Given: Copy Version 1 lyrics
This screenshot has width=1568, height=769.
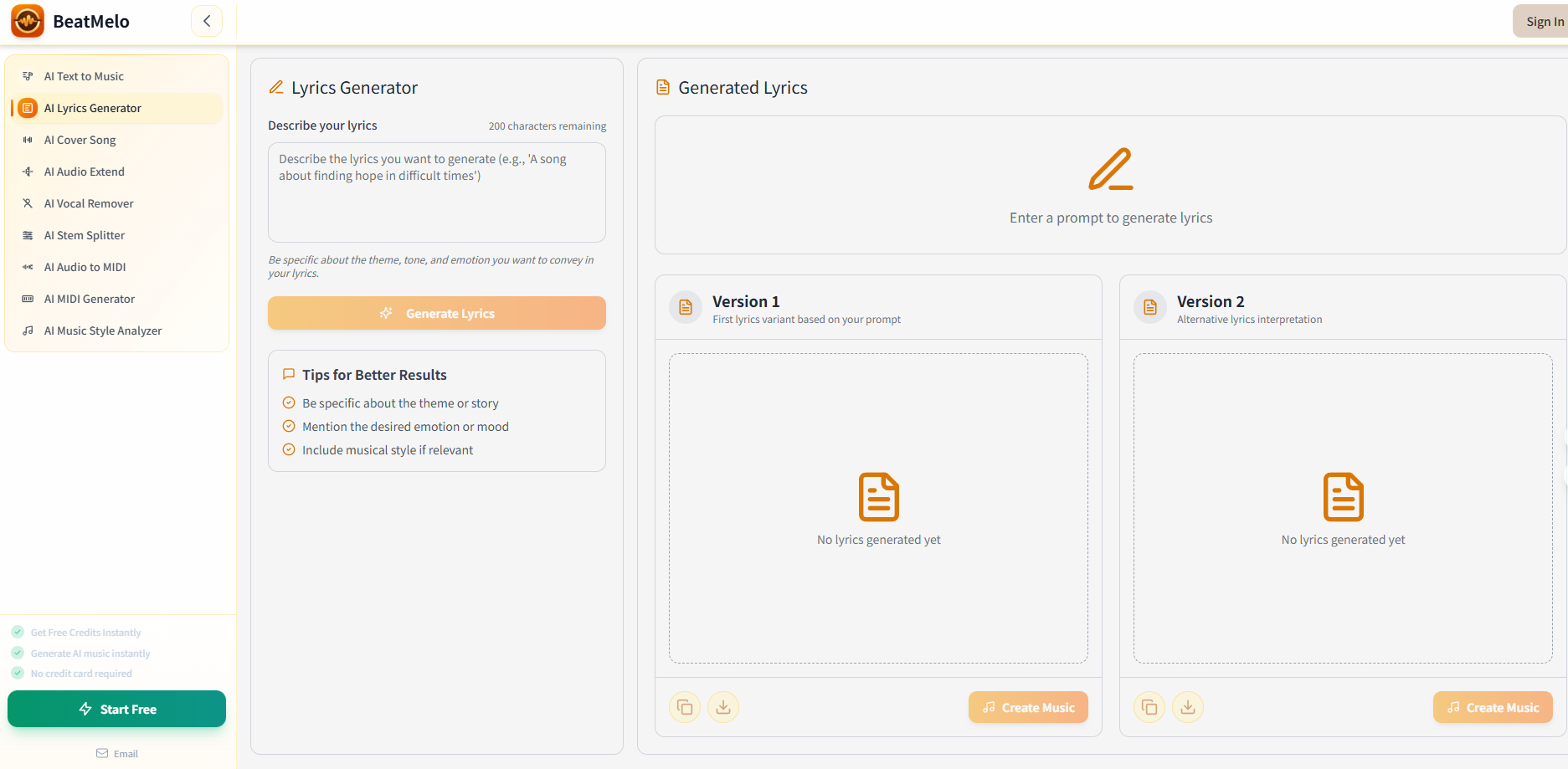Looking at the screenshot, I should point(685,707).
